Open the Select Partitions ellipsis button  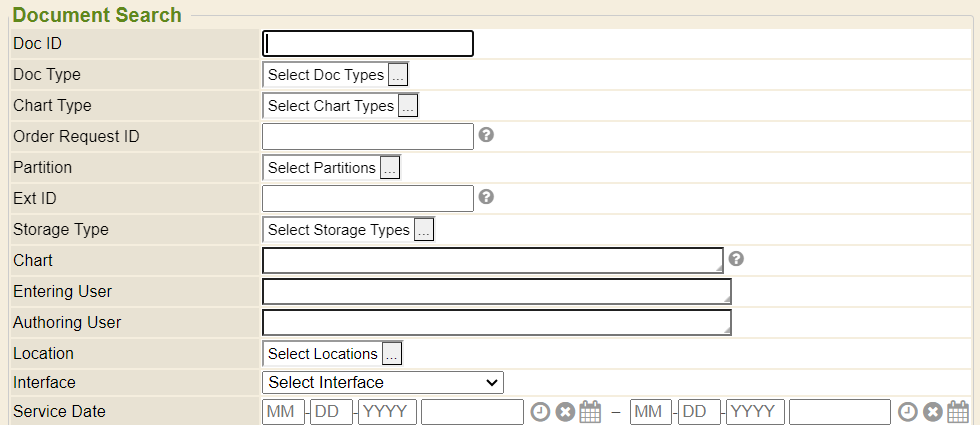390,168
